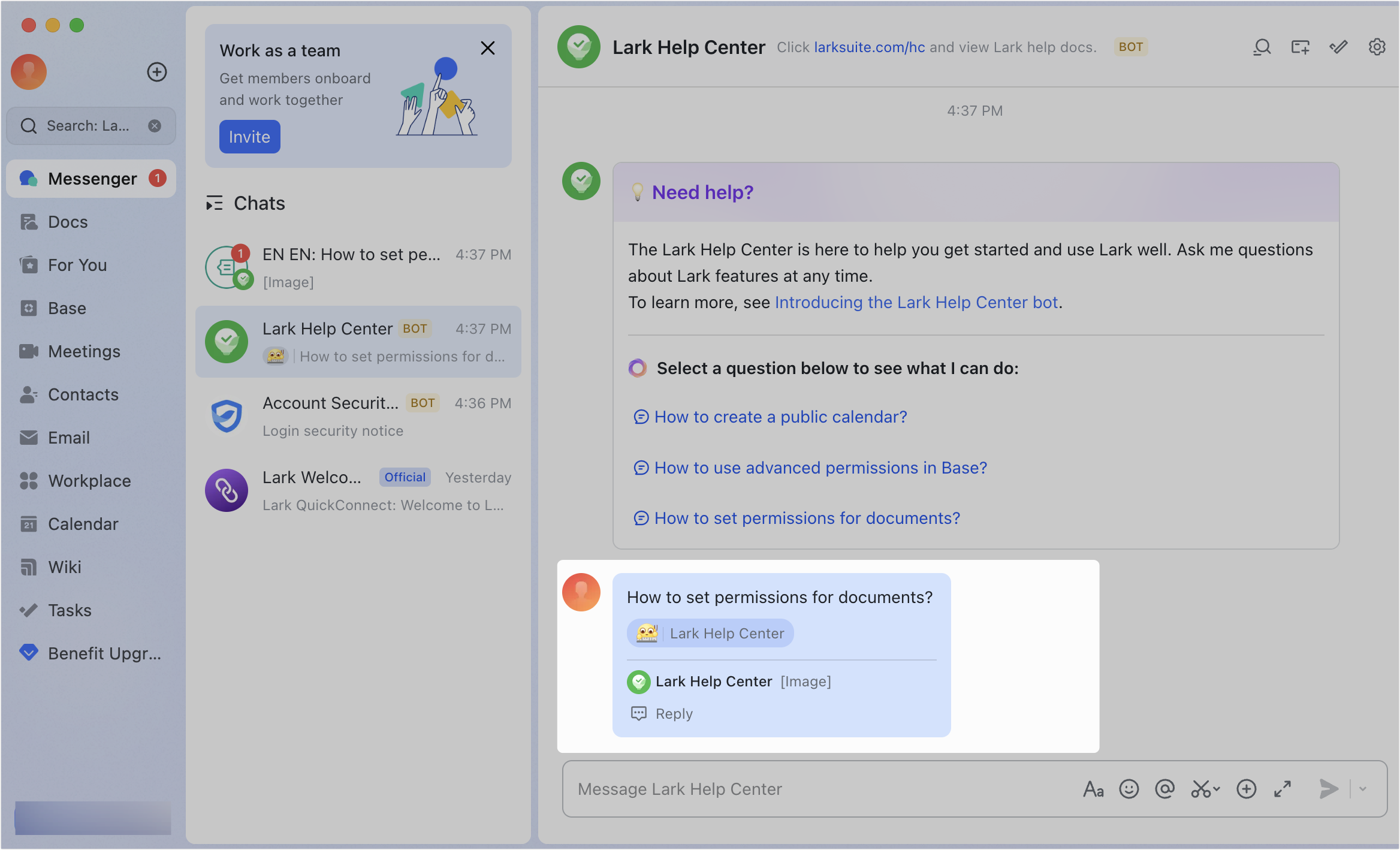Open the Docs section in sidebar
The width and height of the screenshot is (1400, 850).
click(x=68, y=222)
